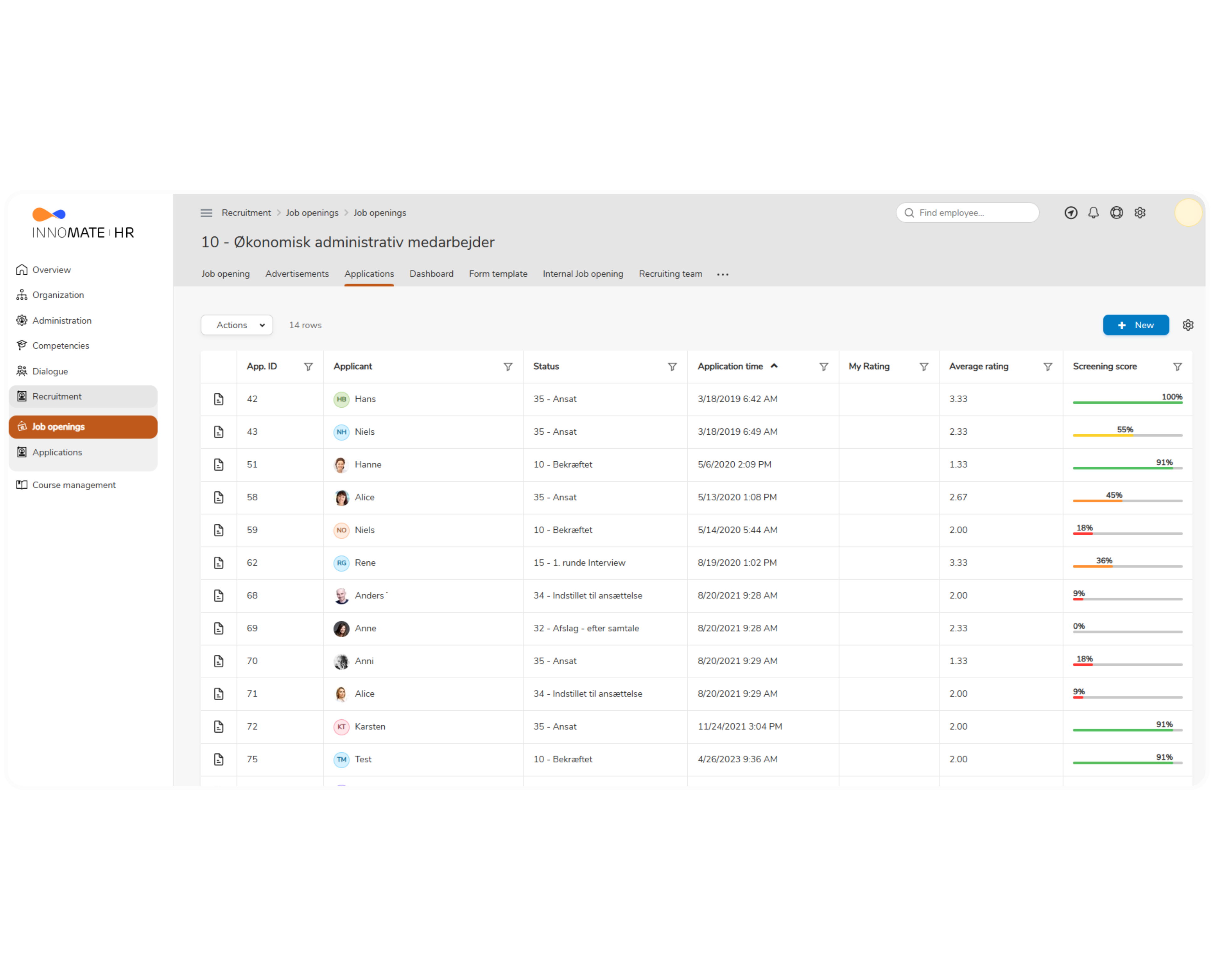Click the hamburger menu icon beside breadcrumbs
1219x980 pixels.
(x=206, y=213)
